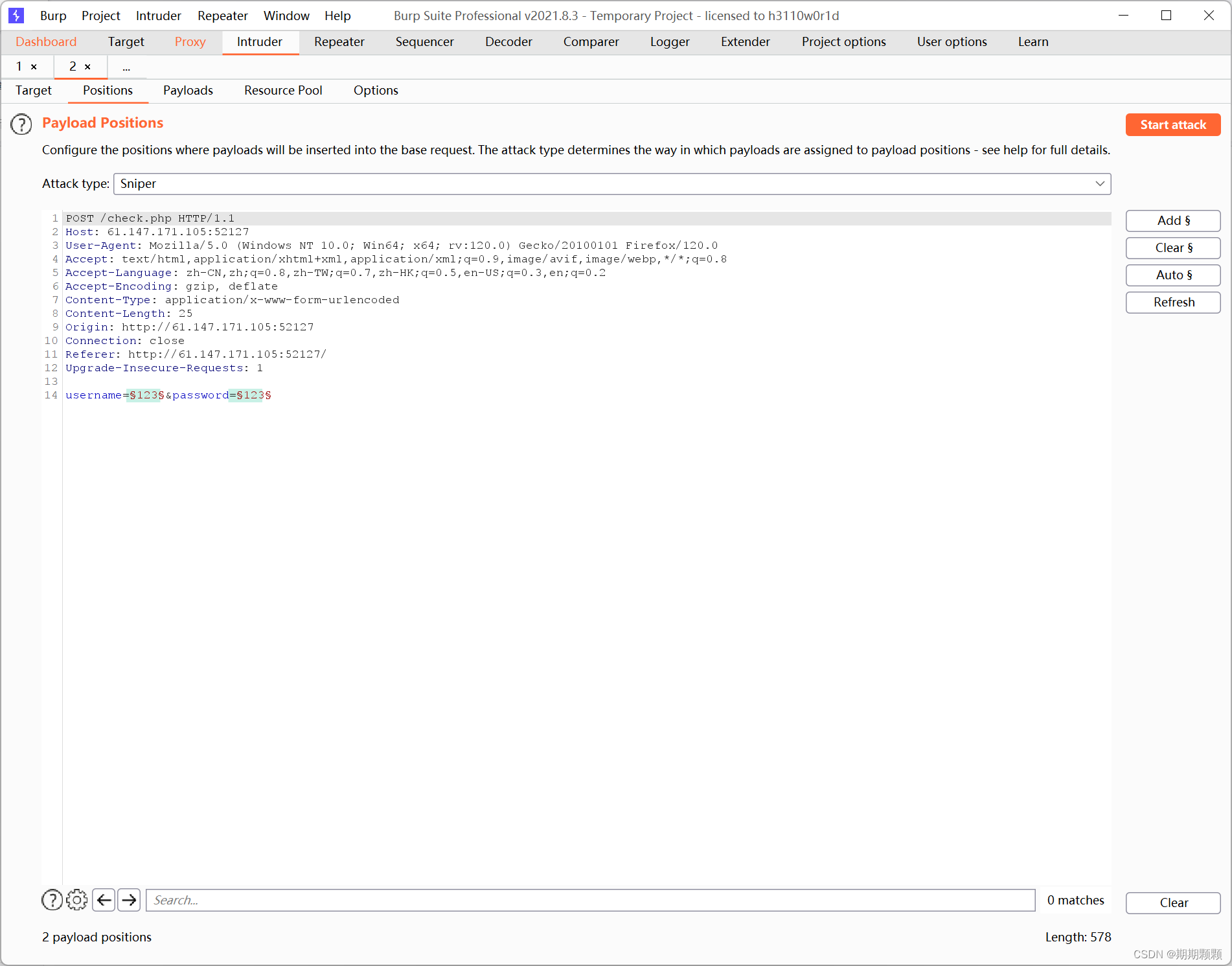Switch to the Resource Pool tab
Viewport: 1232px width, 966px height.
283,91
